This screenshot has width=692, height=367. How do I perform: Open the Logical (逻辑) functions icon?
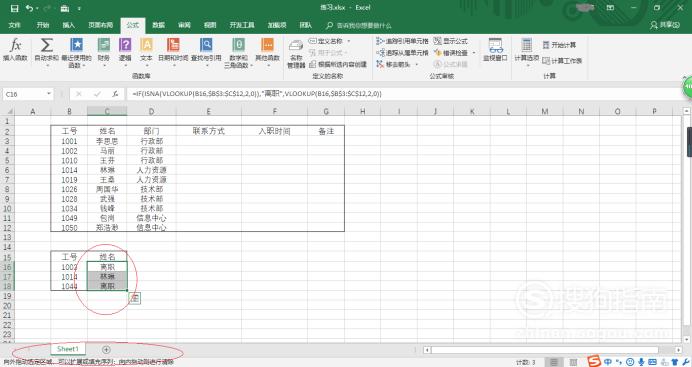[x=125, y=45]
